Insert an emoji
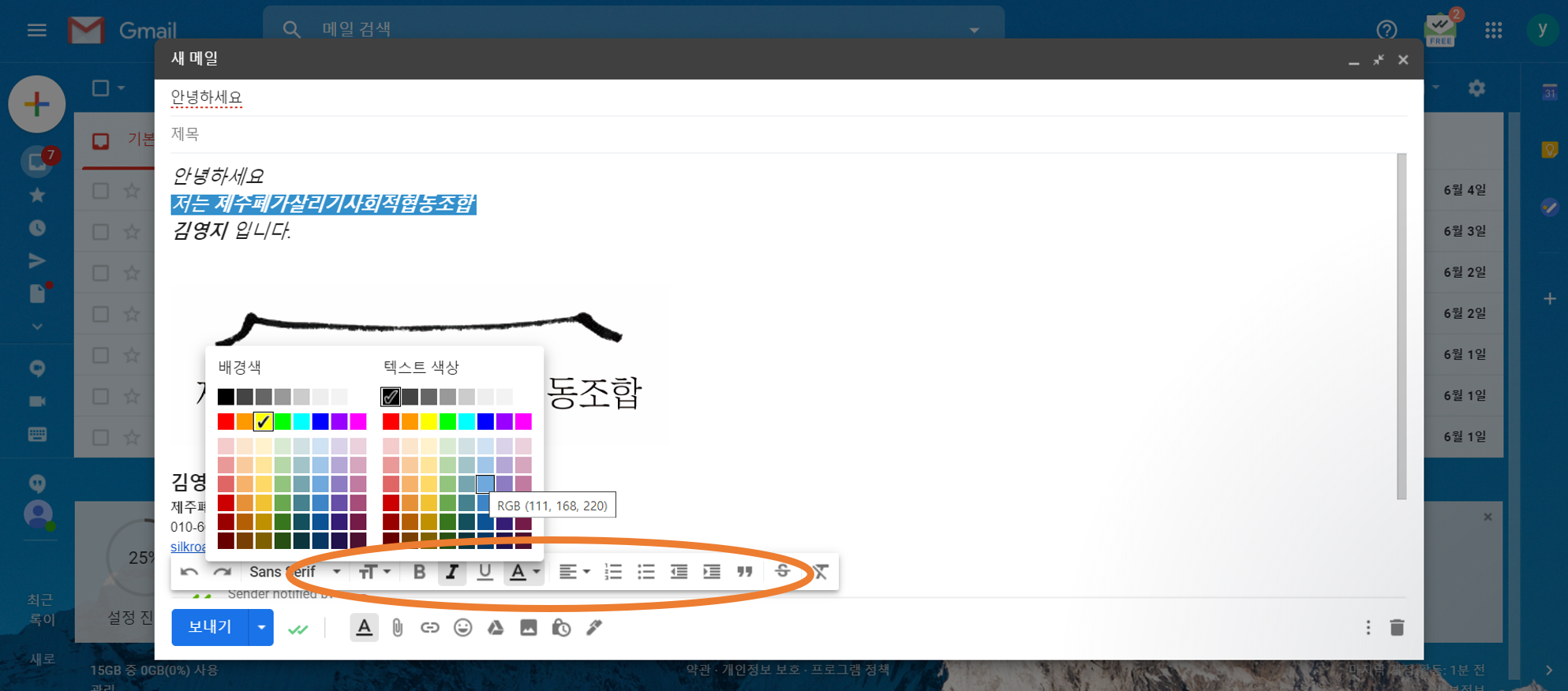Image resolution: width=1568 pixels, height=691 pixels. (x=463, y=628)
